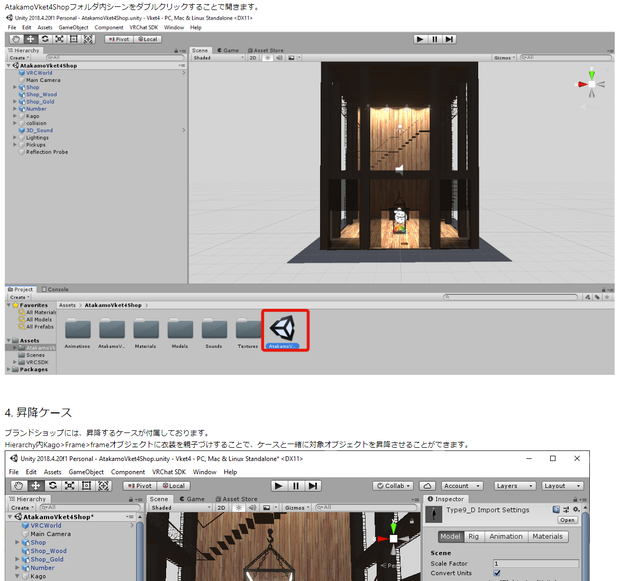Click the Play button in lower Unity window
Image resolution: width=620 pixels, height=581 pixels.
pos(278,486)
